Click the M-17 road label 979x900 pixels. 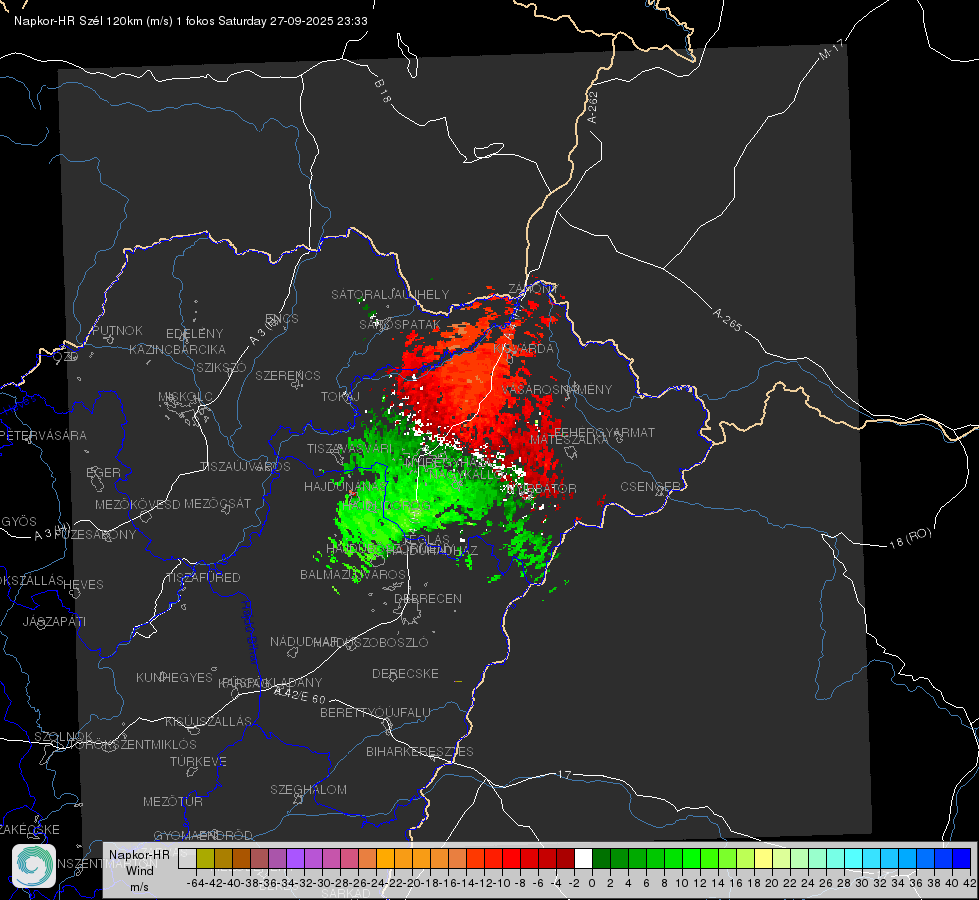tap(831, 49)
